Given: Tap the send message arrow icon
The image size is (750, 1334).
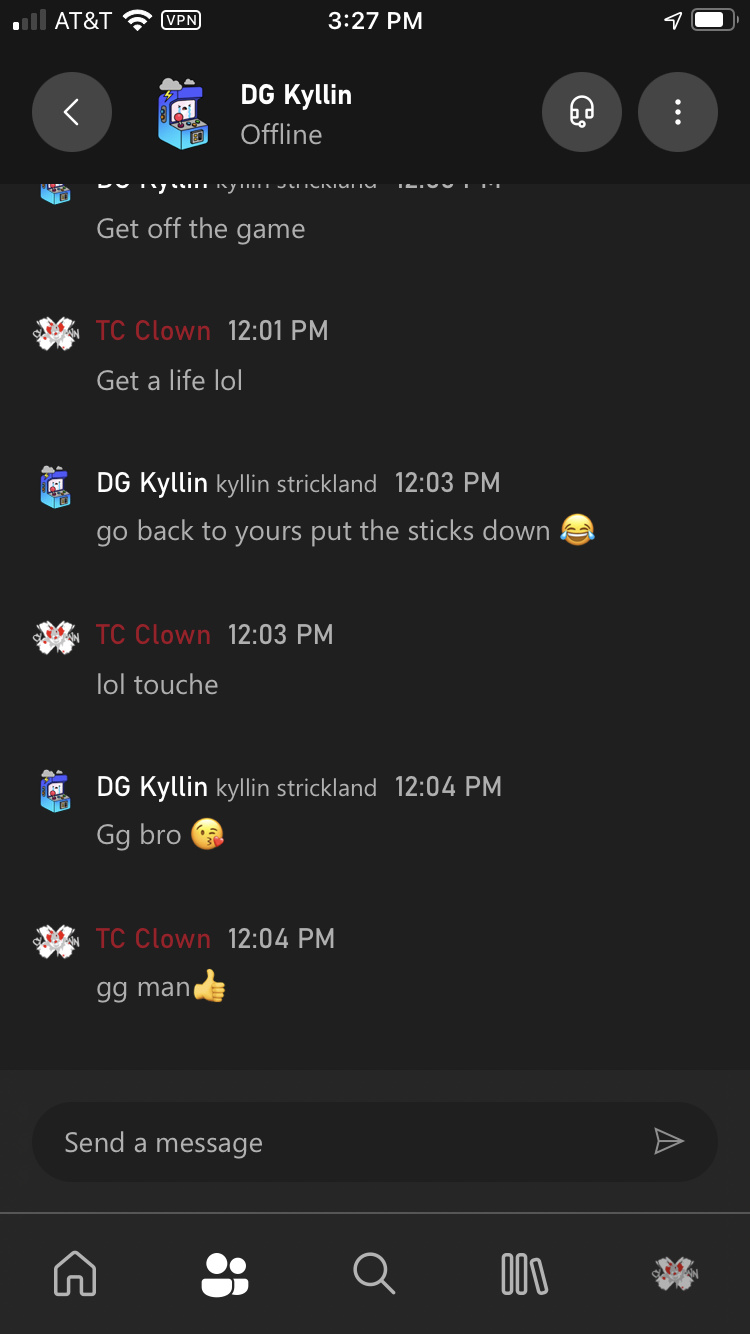Looking at the screenshot, I should 668,1141.
